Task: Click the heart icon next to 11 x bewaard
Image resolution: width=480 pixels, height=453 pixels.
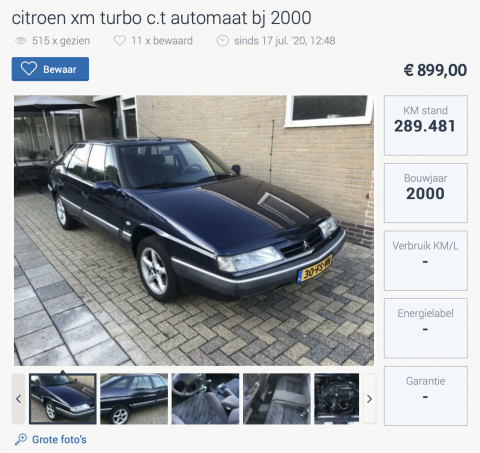Action: click(120, 41)
